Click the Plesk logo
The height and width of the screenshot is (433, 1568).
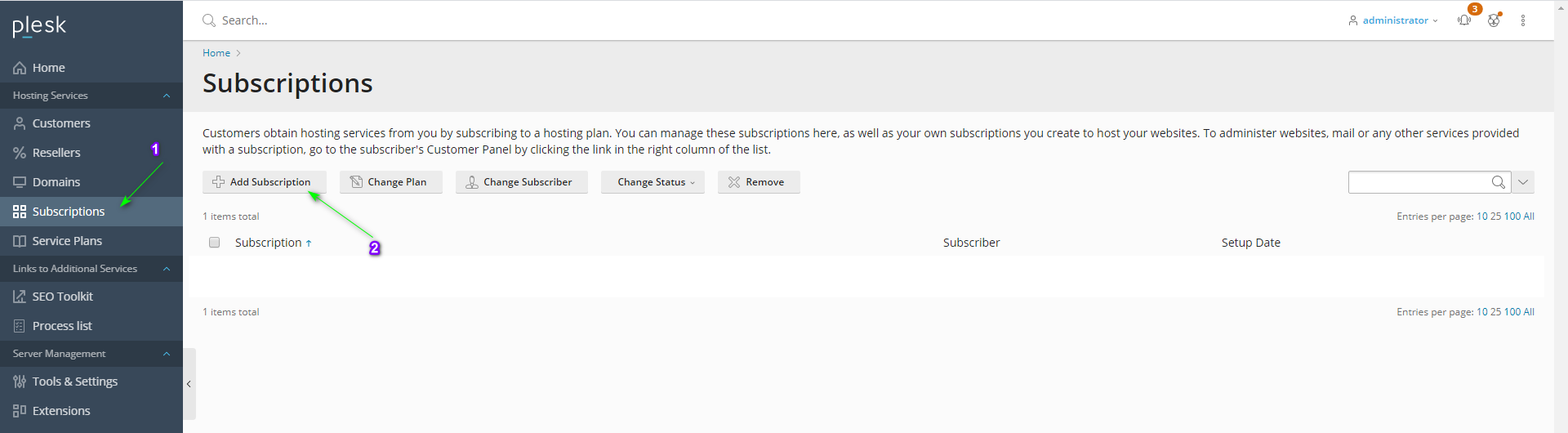click(39, 27)
